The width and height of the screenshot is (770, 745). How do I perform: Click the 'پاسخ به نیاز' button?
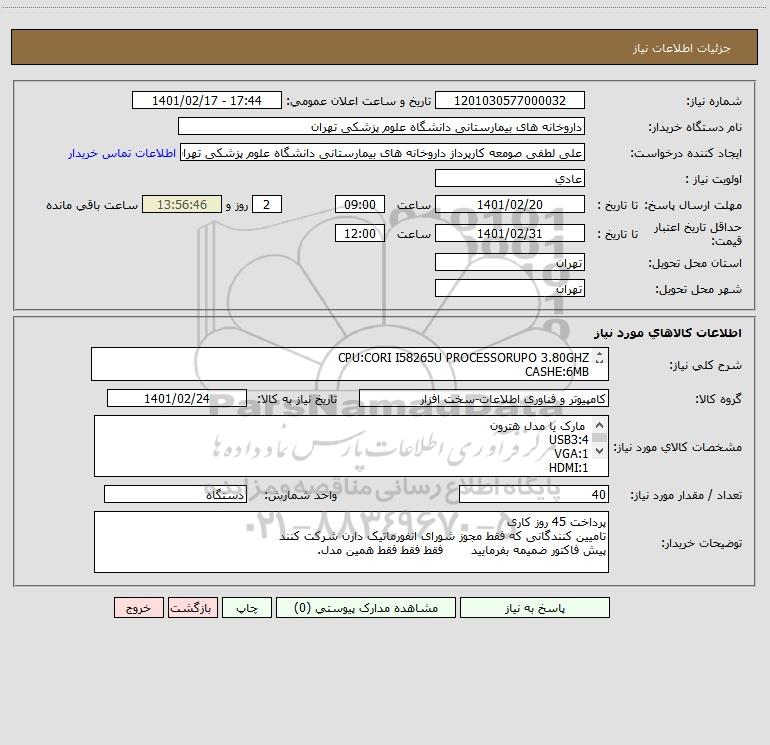pos(535,607)
